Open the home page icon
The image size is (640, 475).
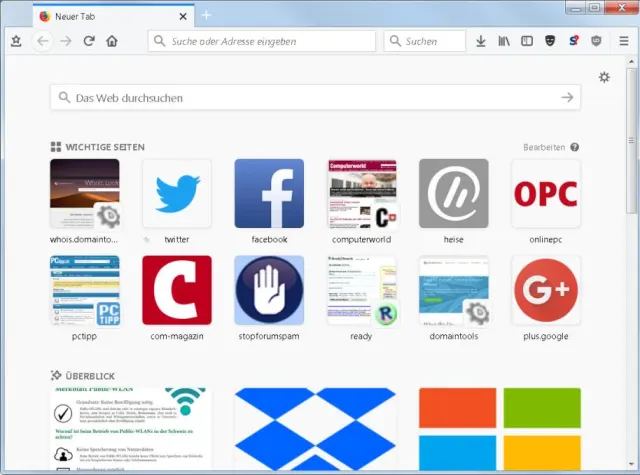(112, 41)
